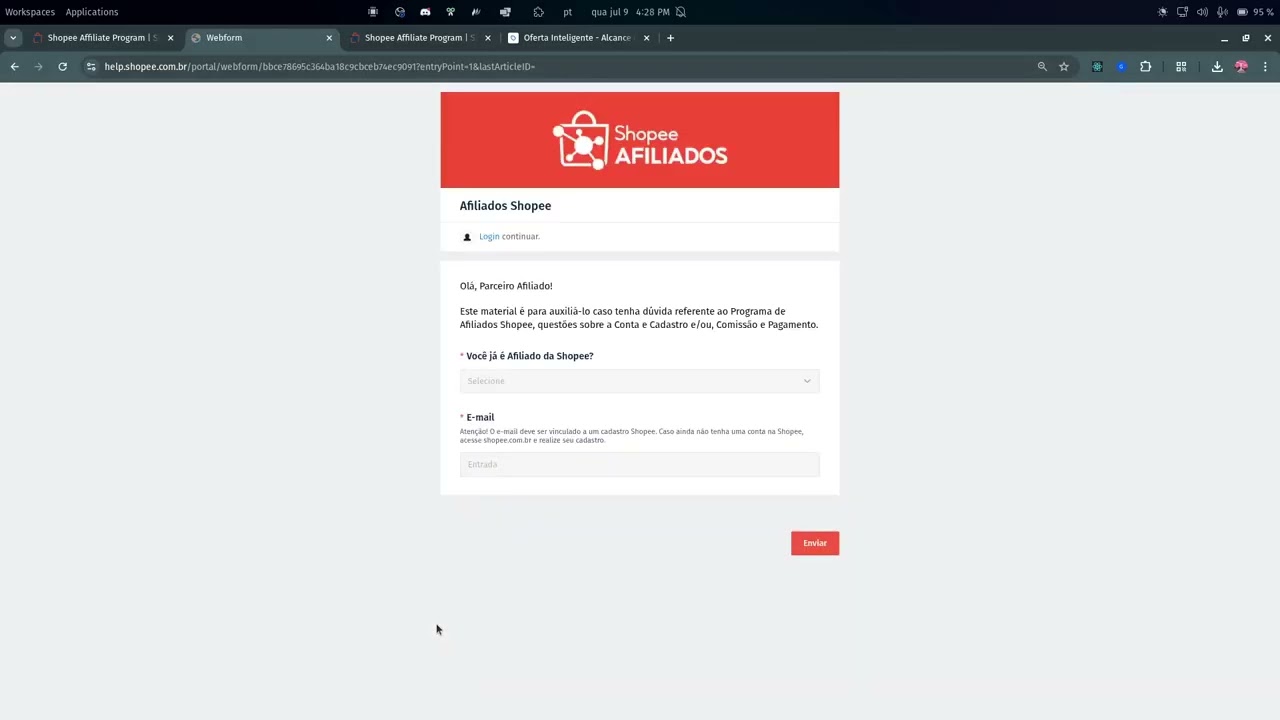Click the user silhouette icon beside Login

click(467, 237)
